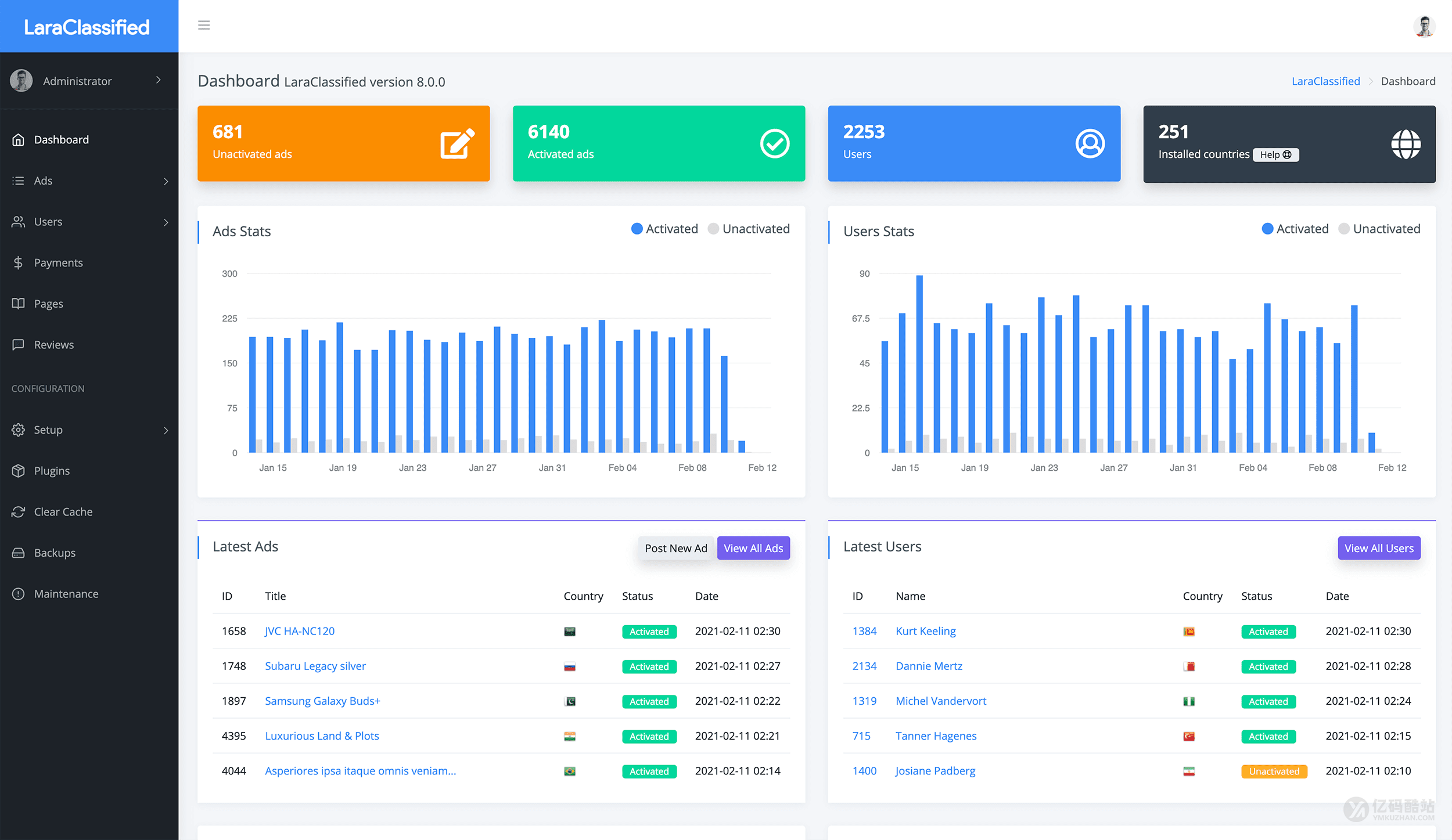Click the Plugins box icon in sidebar
The width and height of the screenshot is (1452, 840).
(x=19, y=471)
